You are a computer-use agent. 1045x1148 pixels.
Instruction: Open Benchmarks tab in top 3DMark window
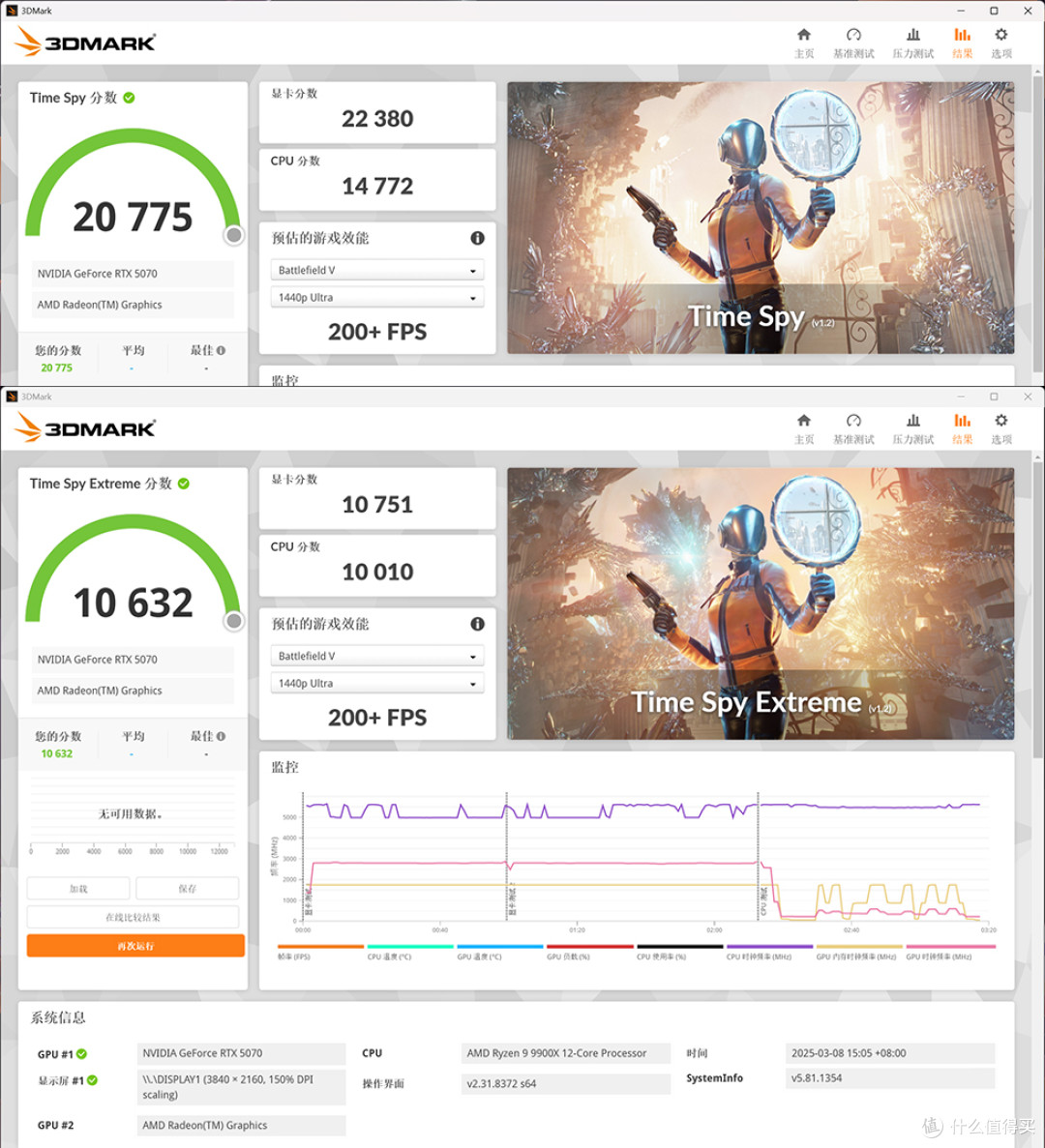click(x=853, y=44)
